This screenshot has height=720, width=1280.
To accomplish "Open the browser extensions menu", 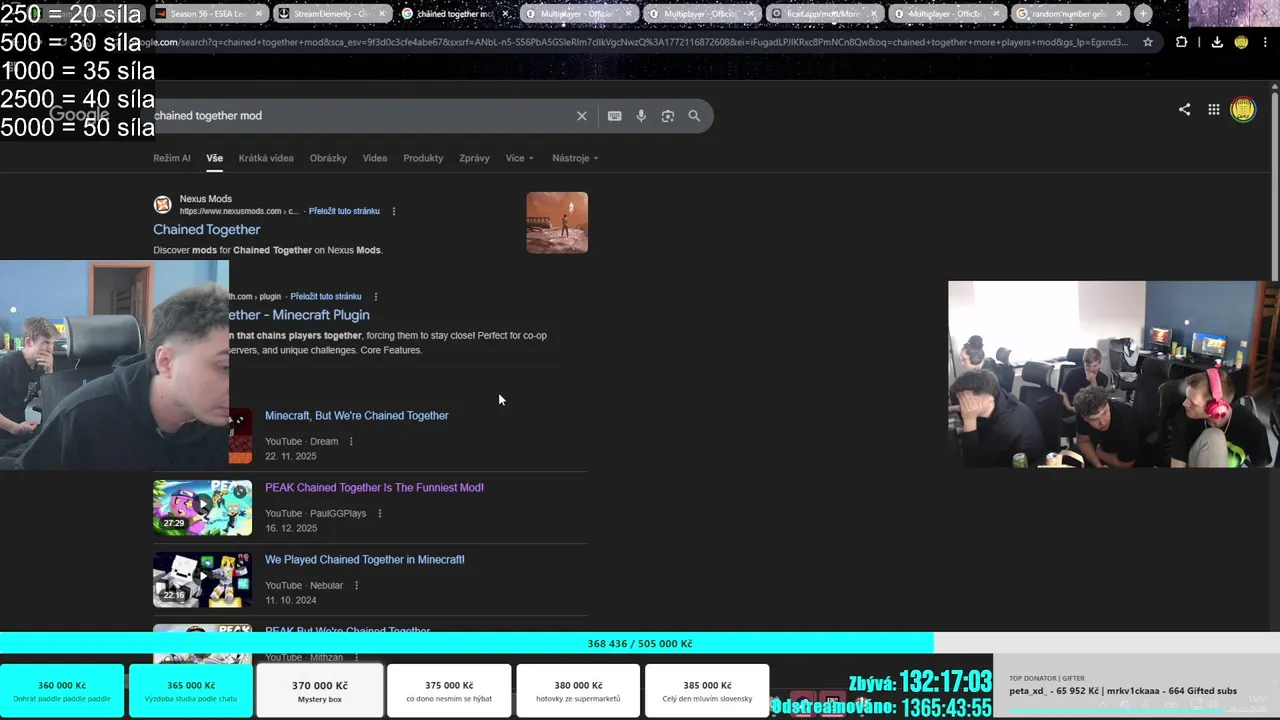I will (x=1181, y=42).
